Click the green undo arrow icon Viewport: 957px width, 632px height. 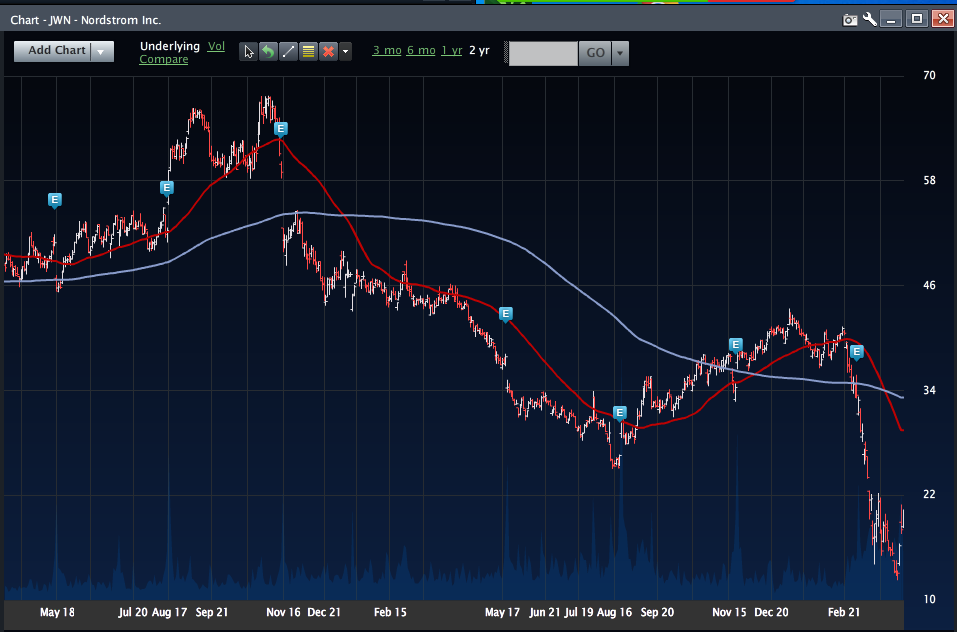(x=268, y=52)
